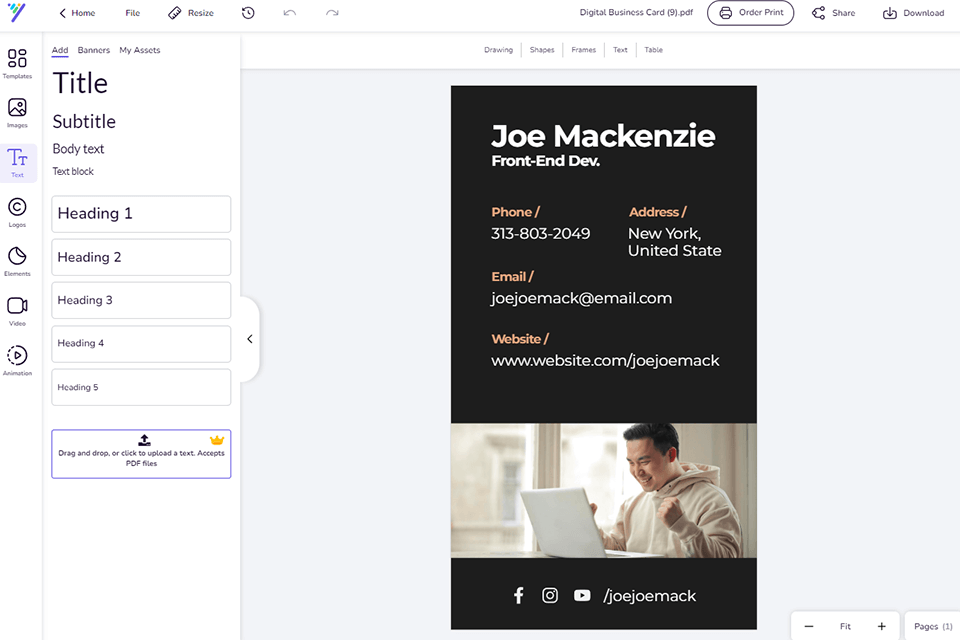
Task: Click the Share button
Action: 833,13
